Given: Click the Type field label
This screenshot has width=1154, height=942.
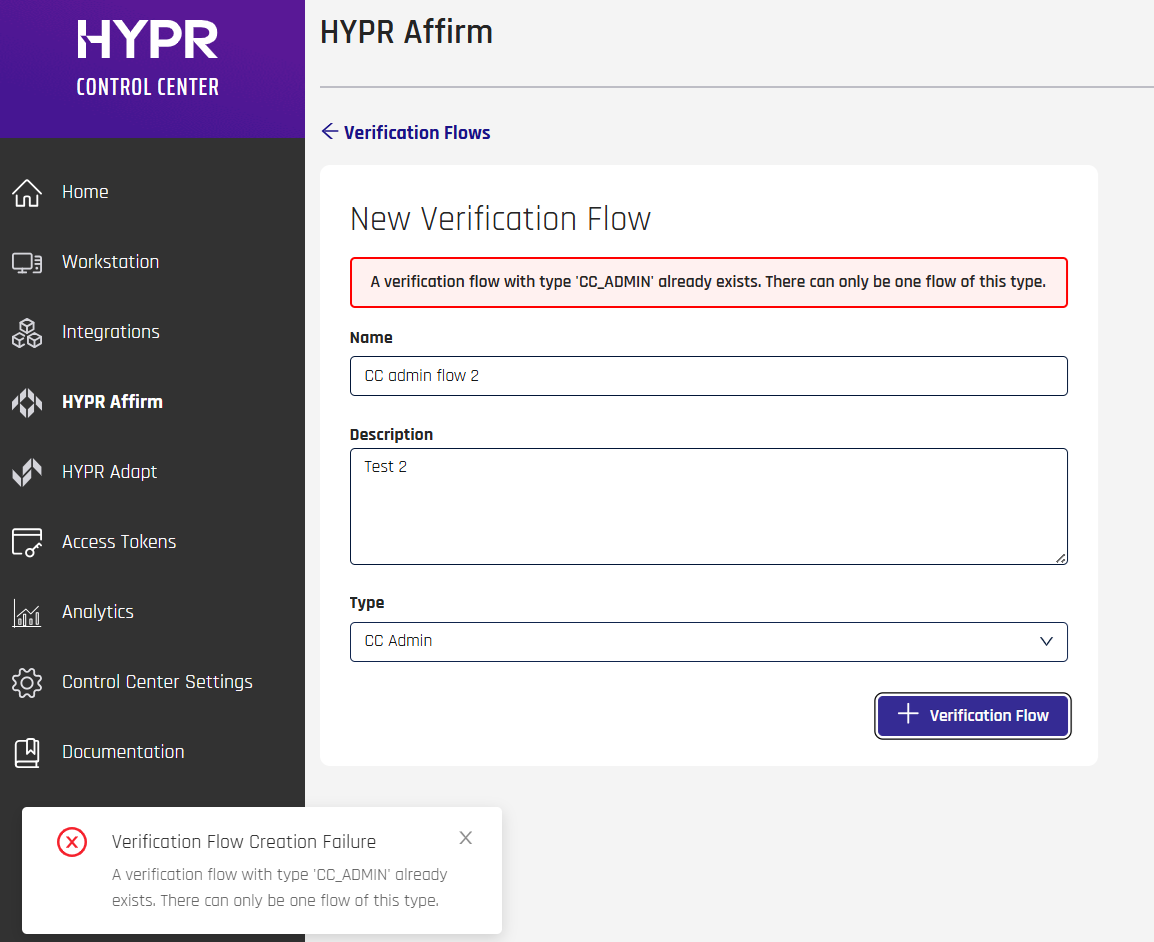Looking at the screenshot, I should [367, 603].
